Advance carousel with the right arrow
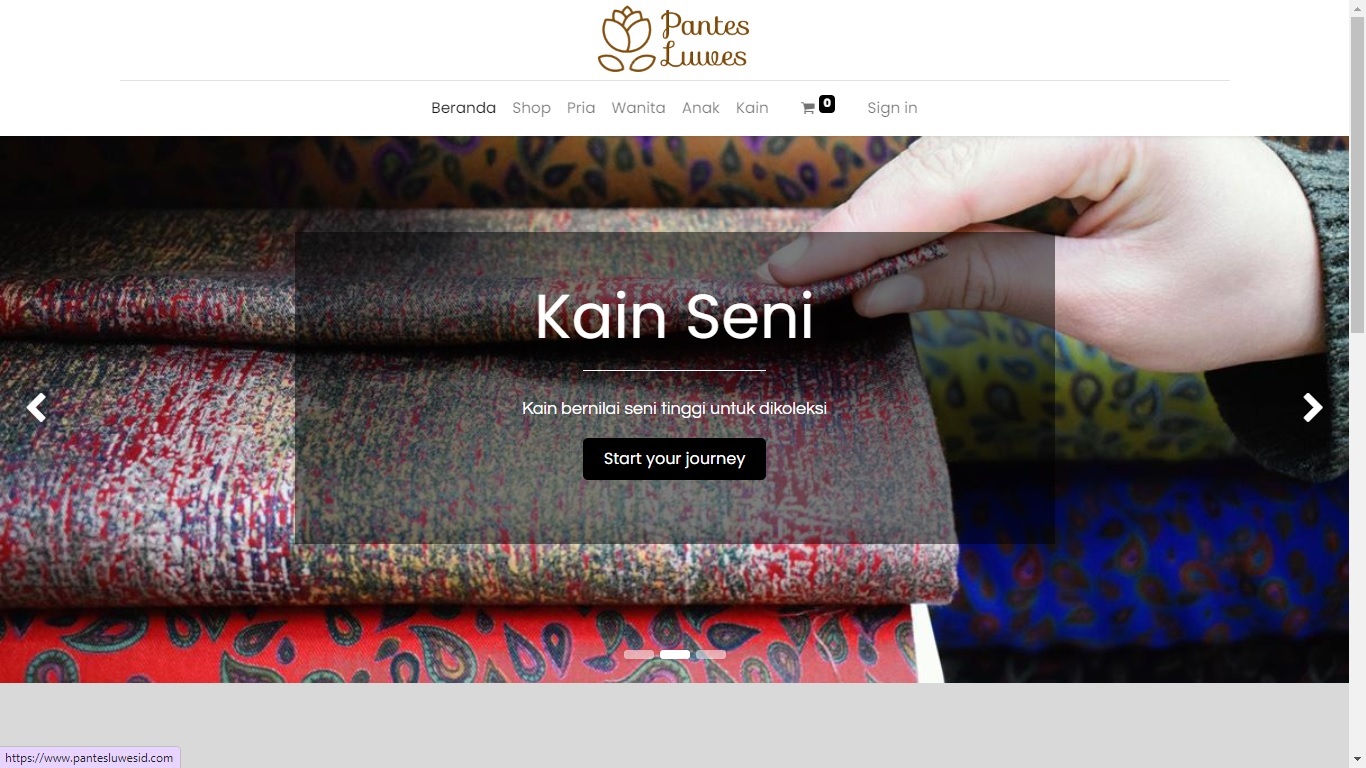Screen dimensions: 1366x768 1313,408
